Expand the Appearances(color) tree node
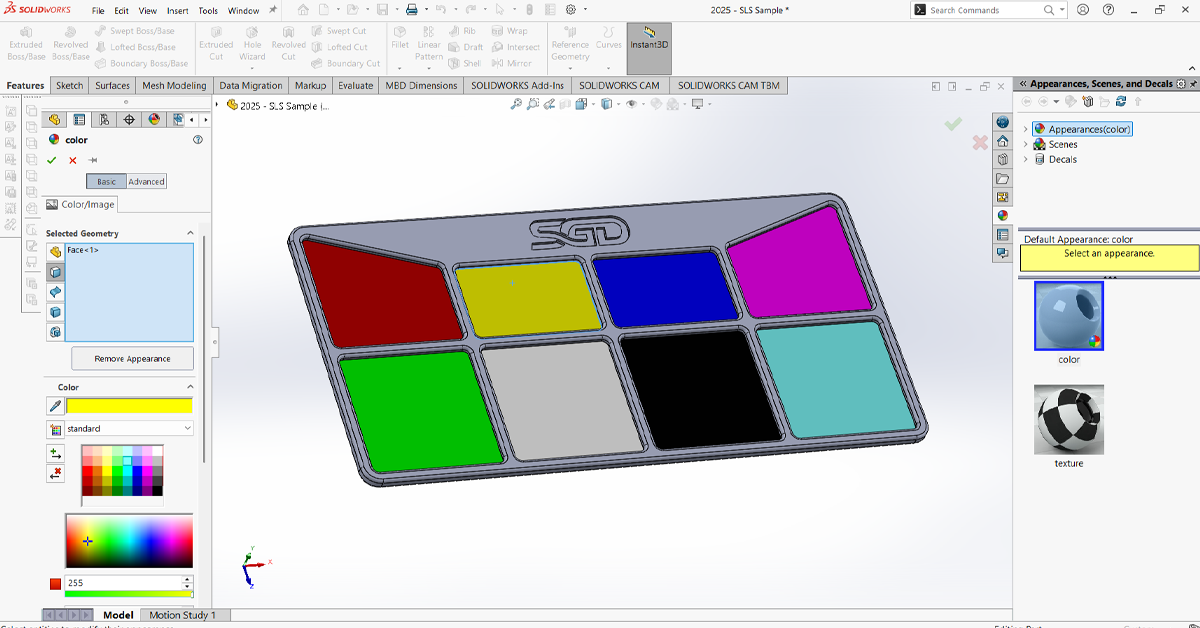Image resolution: width=1200 pixels, height=628 pixels. tap(1026, 129)
